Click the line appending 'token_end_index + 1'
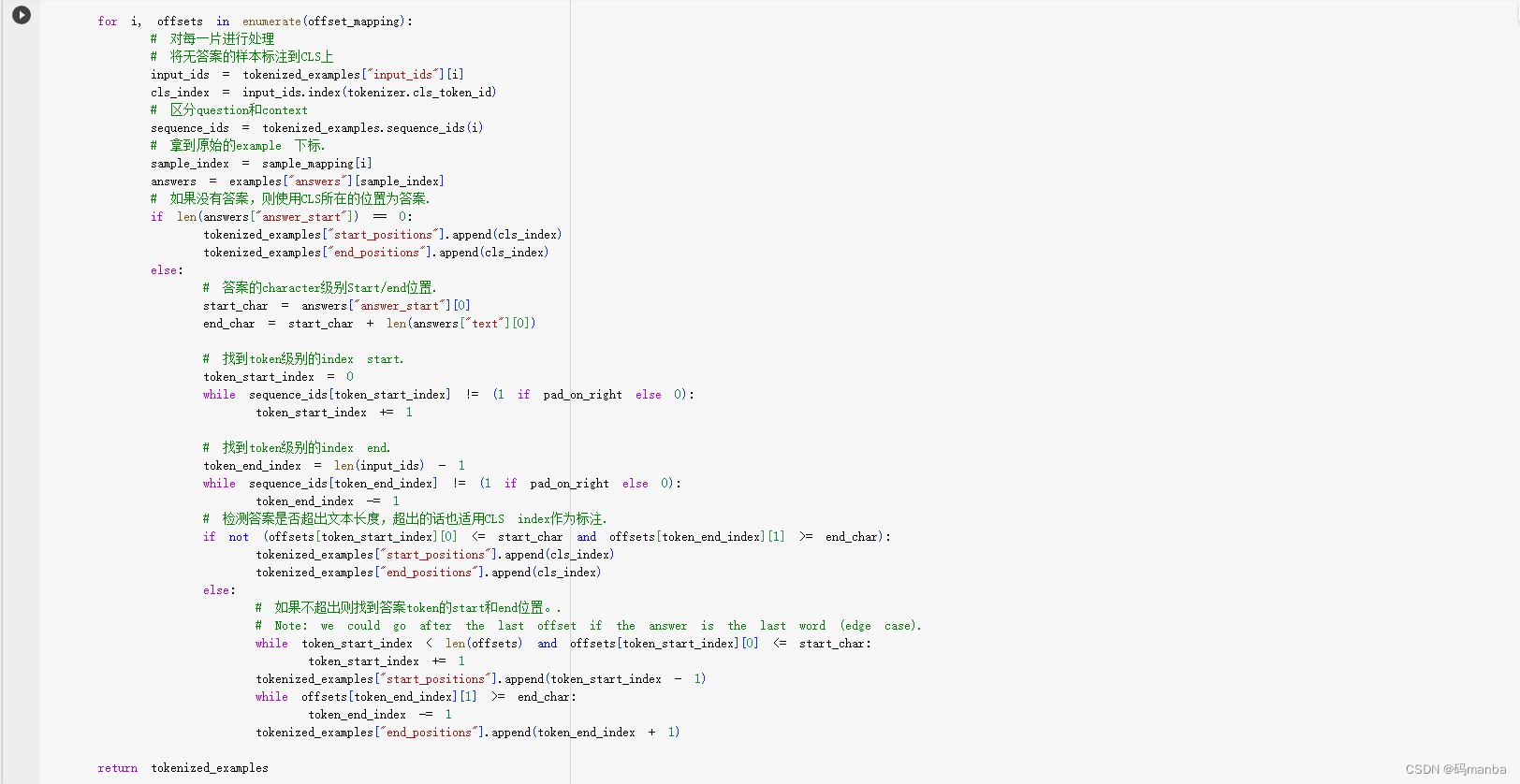The height and width of the screenshot is (784, 1520). click(x=468, y=733)
